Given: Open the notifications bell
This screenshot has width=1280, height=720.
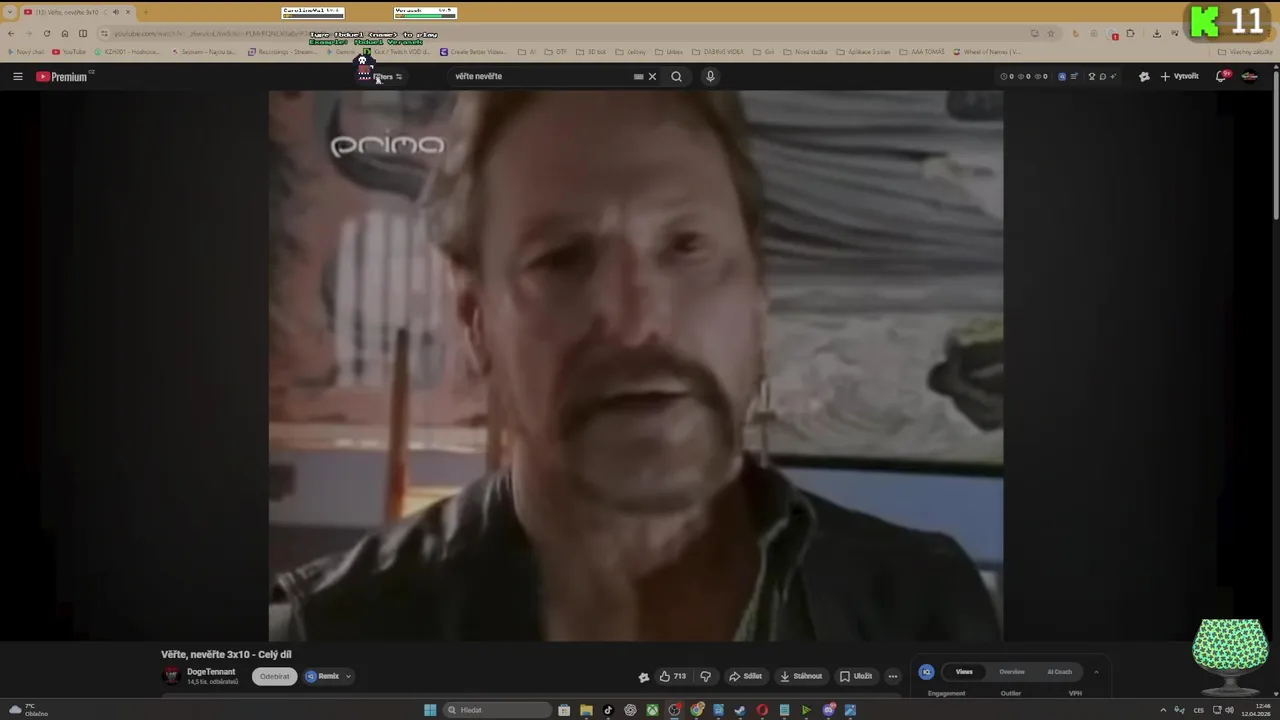Looking at the screenshot, I should pyautogui.click(x=1221, y=76).
